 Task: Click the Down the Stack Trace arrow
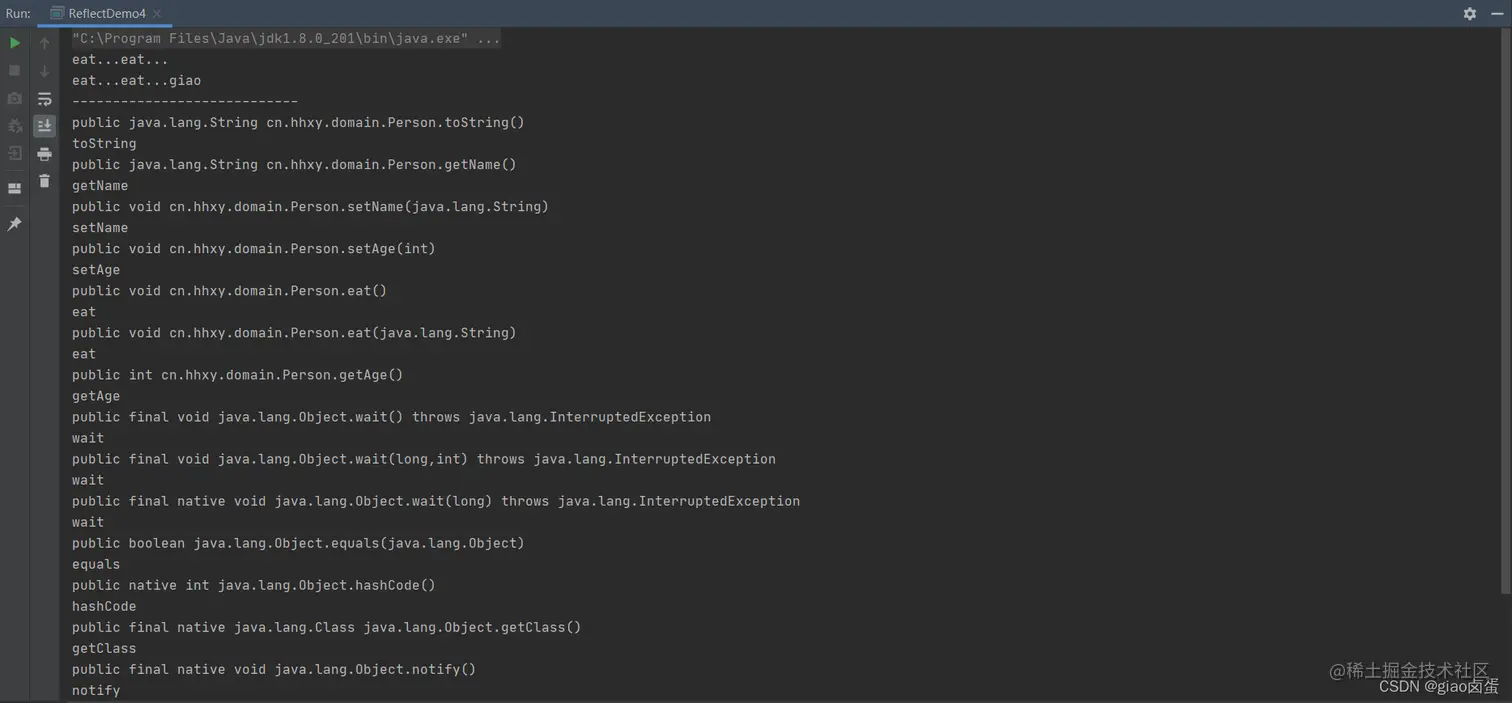tap(44, 71)
